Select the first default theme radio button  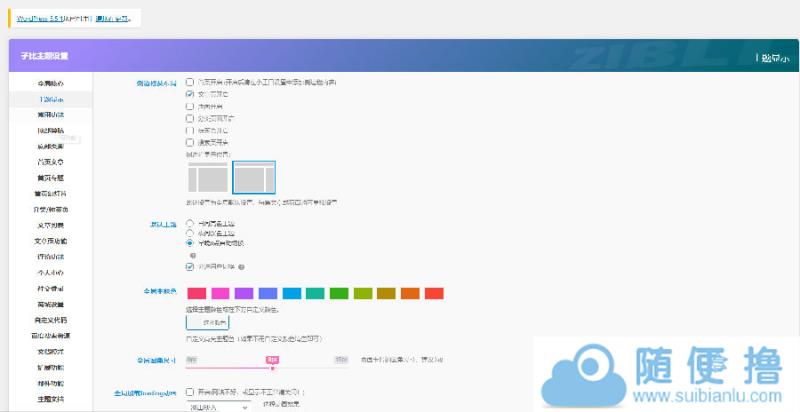190,223
